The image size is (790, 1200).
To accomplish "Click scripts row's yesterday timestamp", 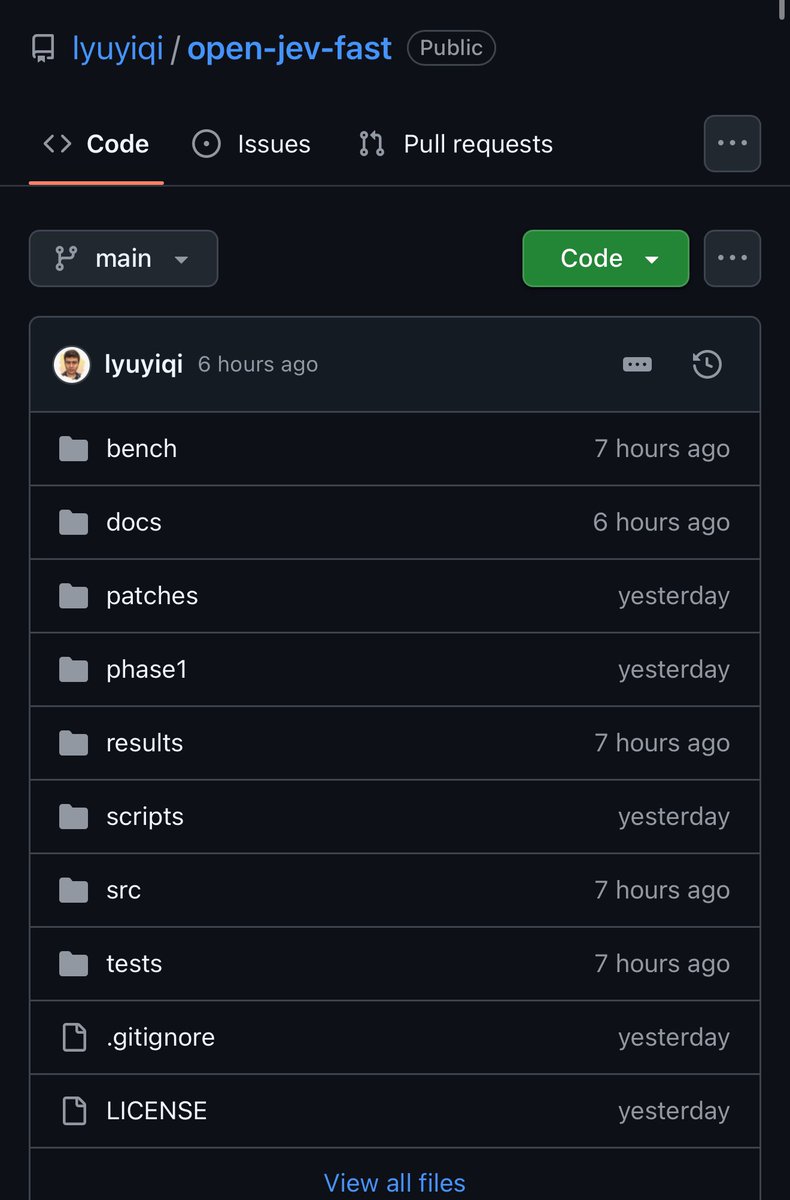I will (674, 816).
